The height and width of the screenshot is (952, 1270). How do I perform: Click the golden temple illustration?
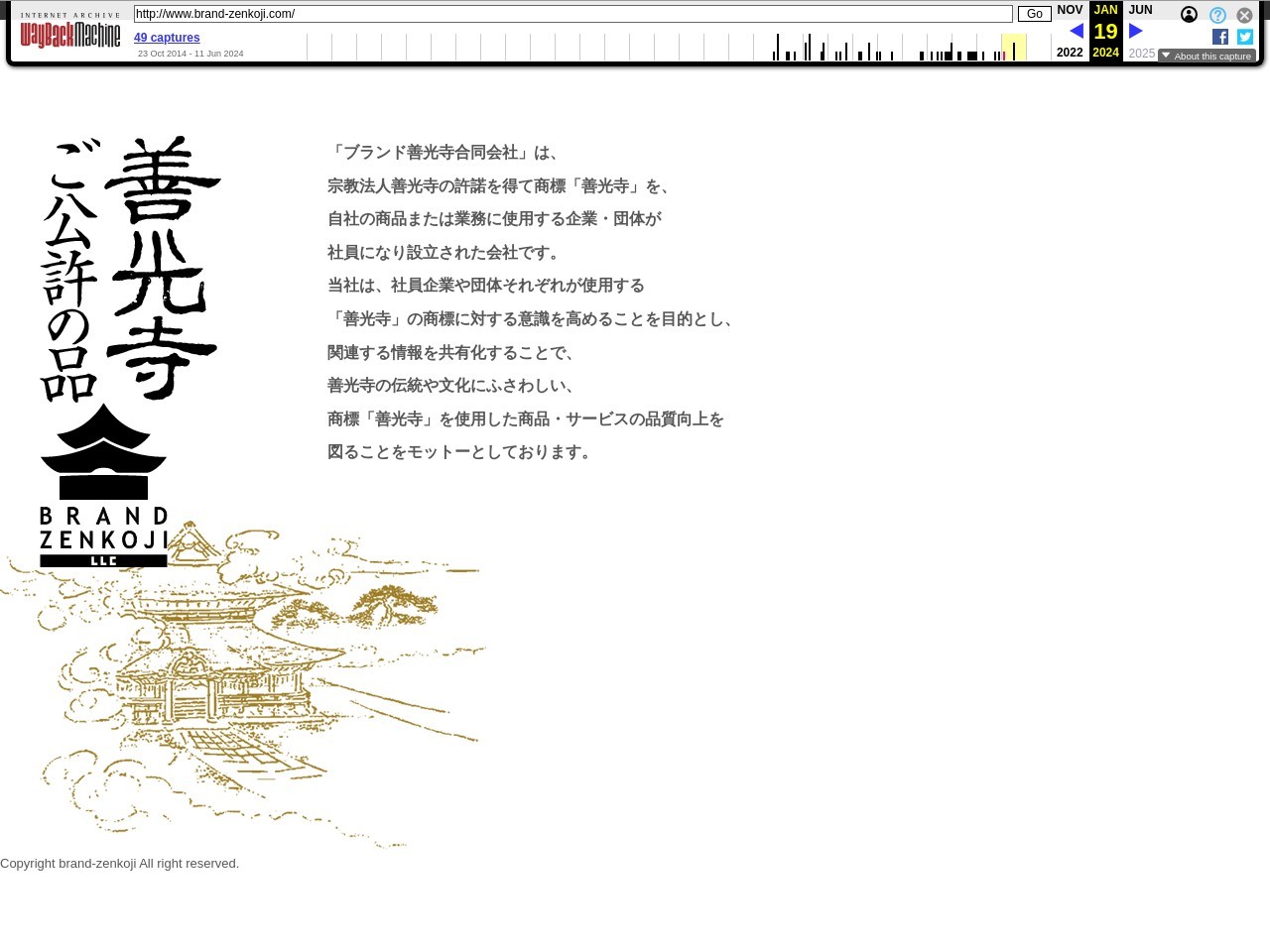click(243, 684)
